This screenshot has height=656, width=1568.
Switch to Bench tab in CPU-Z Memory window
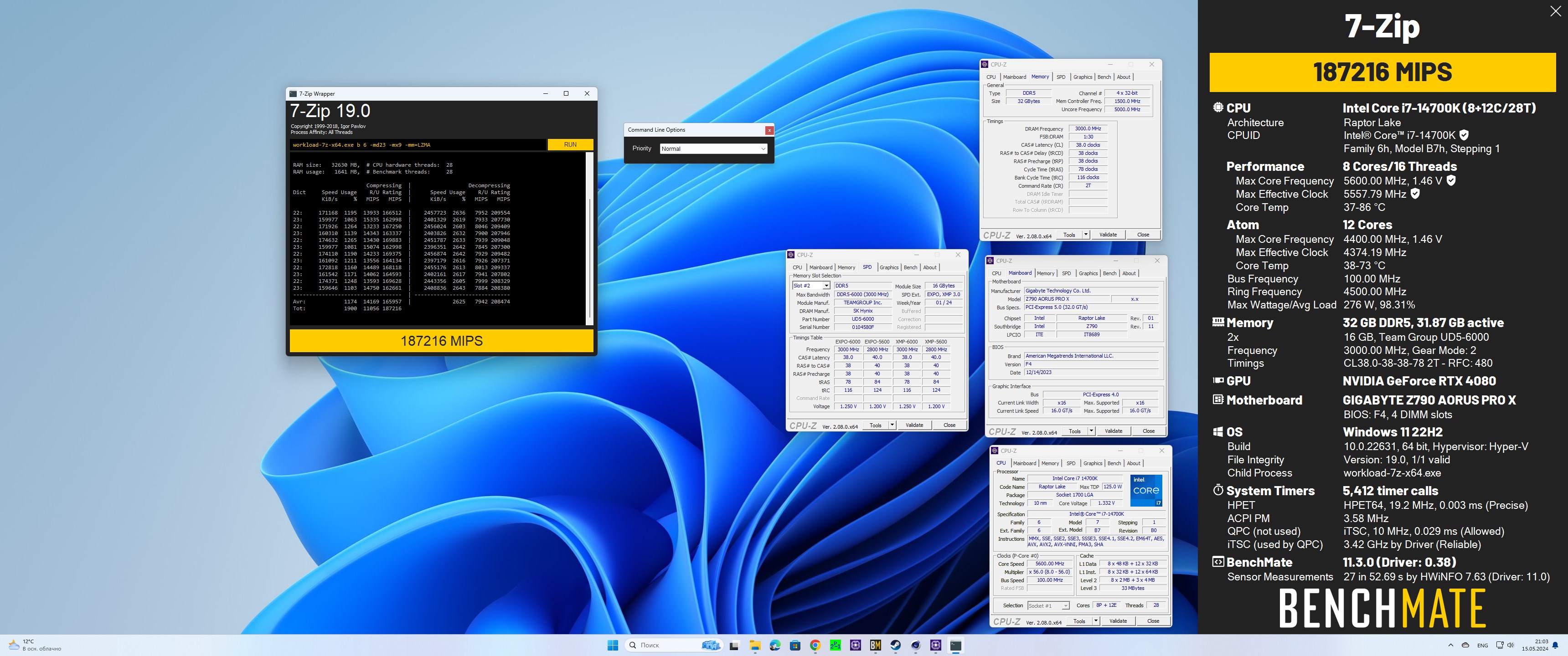pos(1104,77)
